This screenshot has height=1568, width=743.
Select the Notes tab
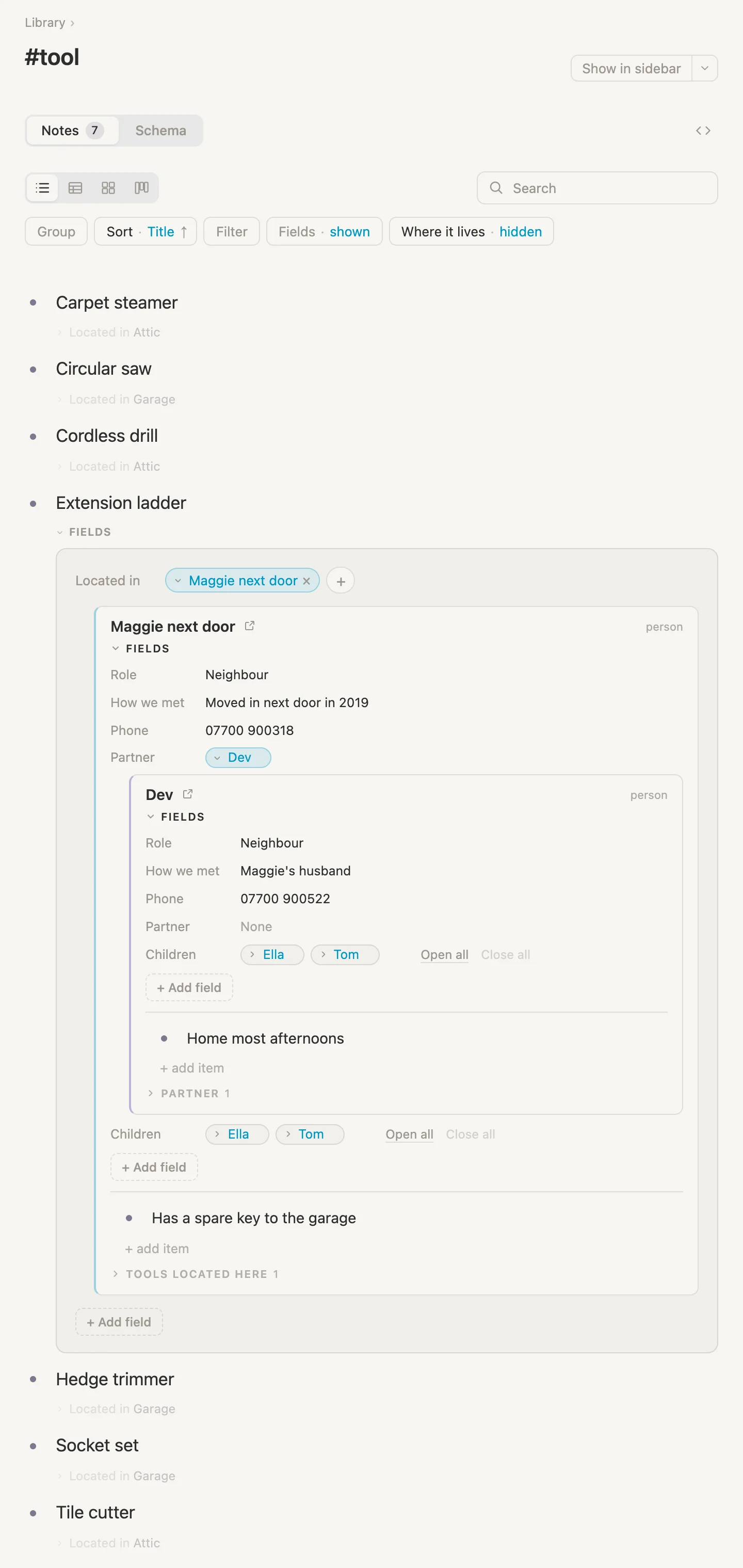(72, 131)
